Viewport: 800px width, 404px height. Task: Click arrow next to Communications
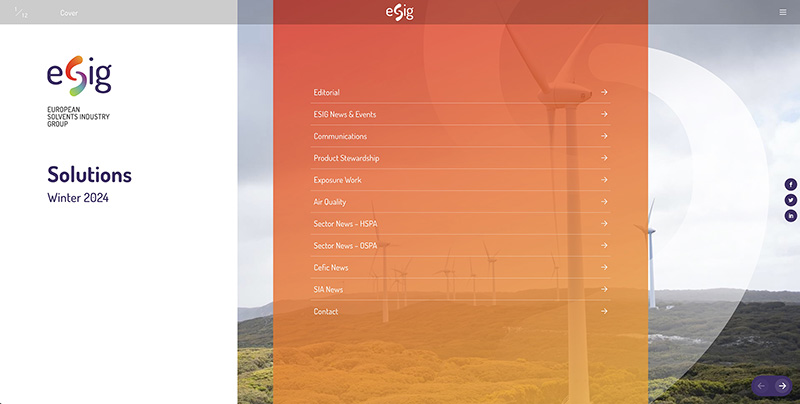(604, 136)
